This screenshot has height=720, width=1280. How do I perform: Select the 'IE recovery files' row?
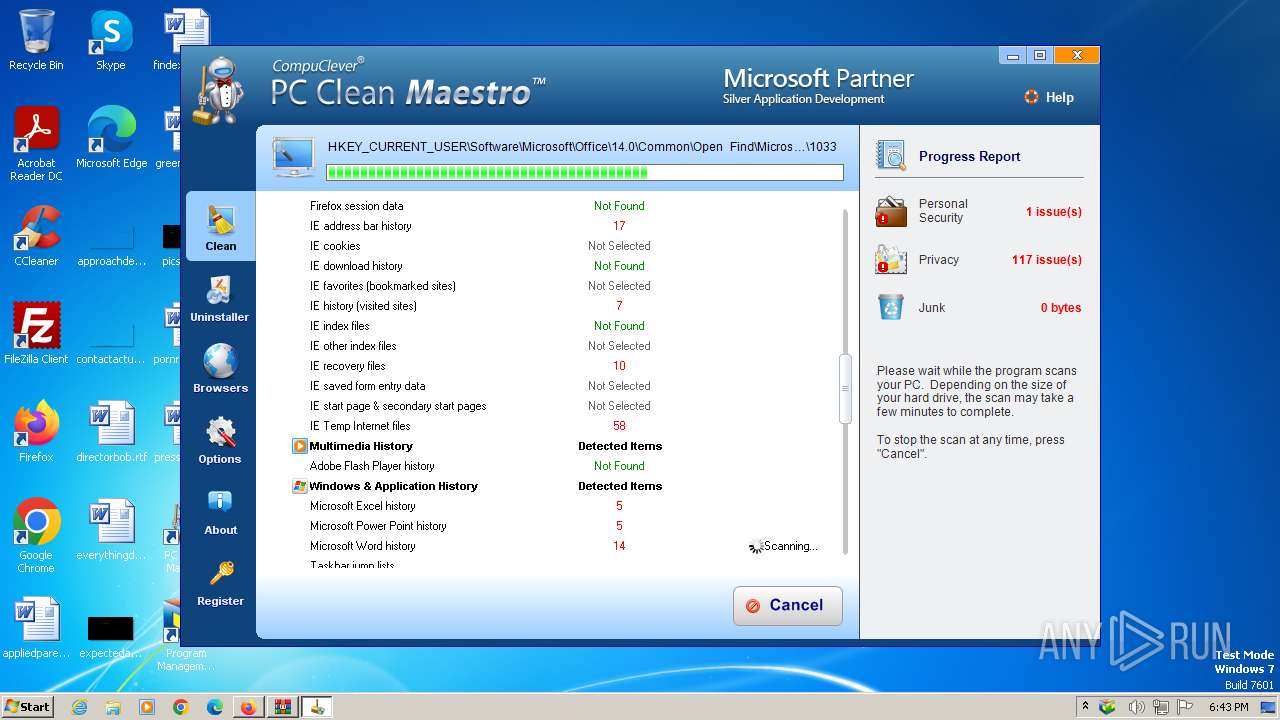(565, 366)
